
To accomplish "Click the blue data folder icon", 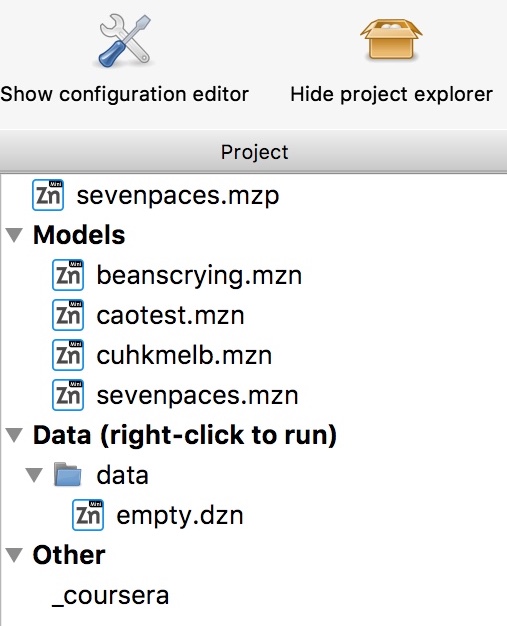I will click(67, 474).
